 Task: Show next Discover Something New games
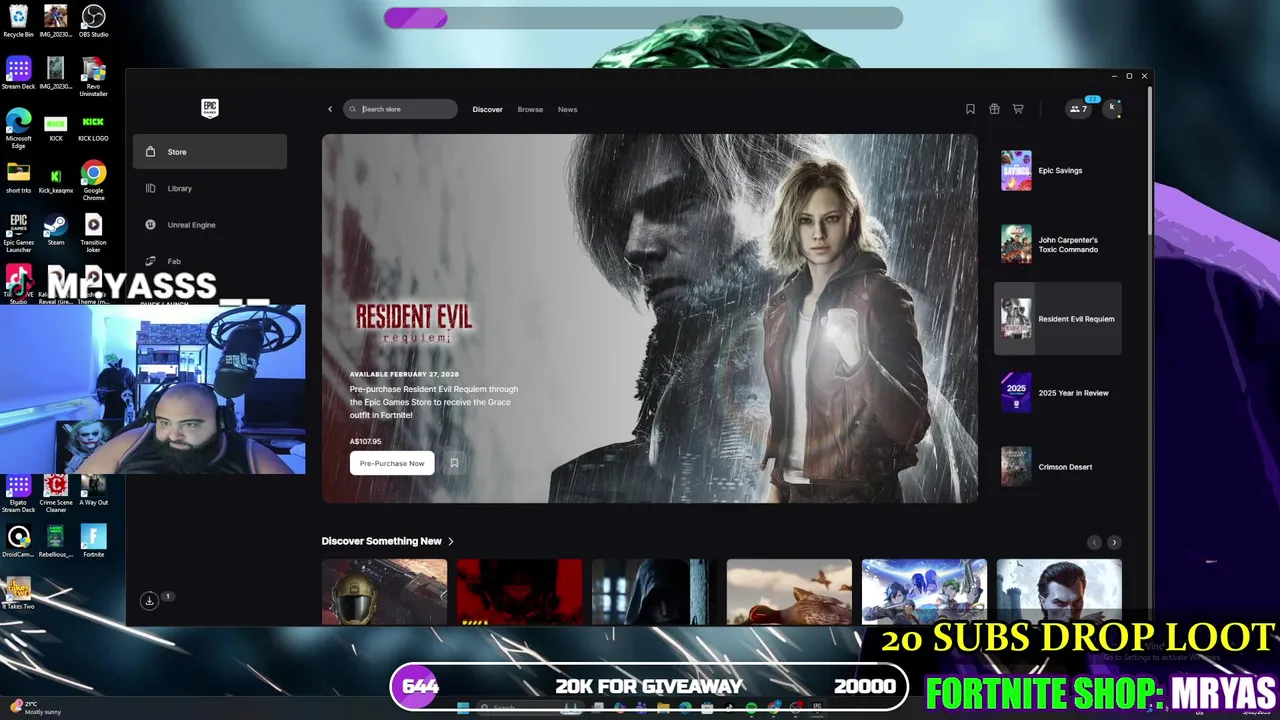(1114, 542)
